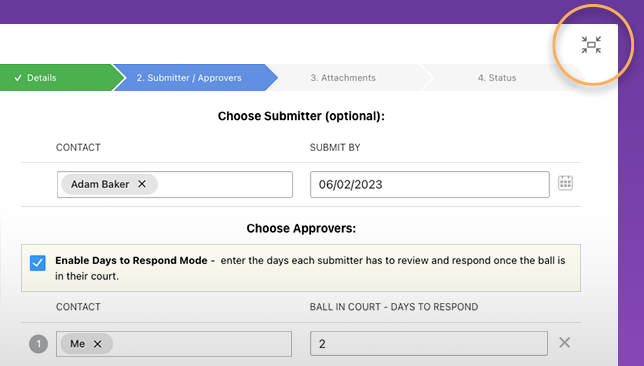Click the "Choose Submitter (optional):" heading
This screenshot has height=366, width=644.
tap(301, 116)
